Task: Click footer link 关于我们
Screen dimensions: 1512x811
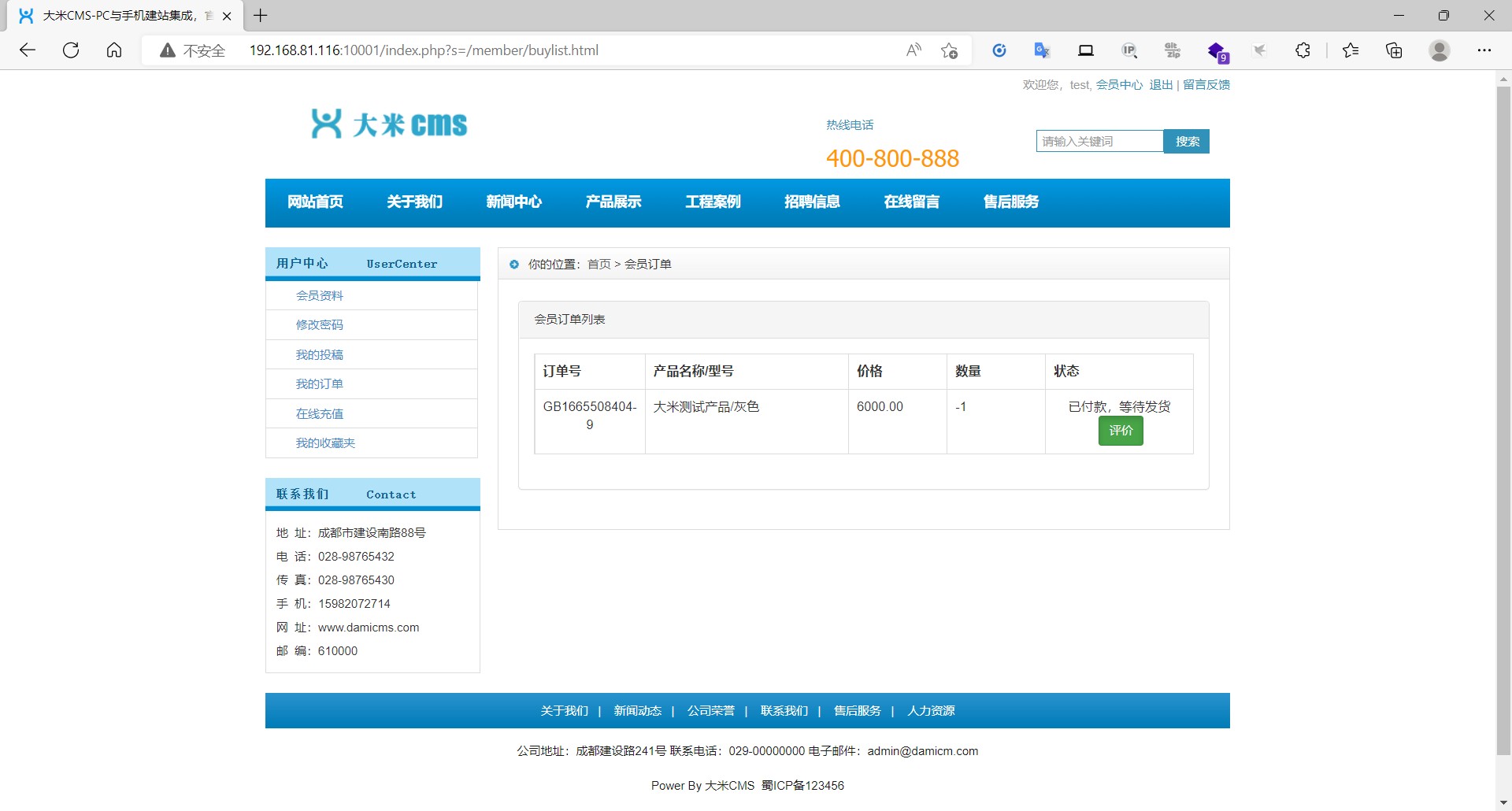Action: click(564, 711)
